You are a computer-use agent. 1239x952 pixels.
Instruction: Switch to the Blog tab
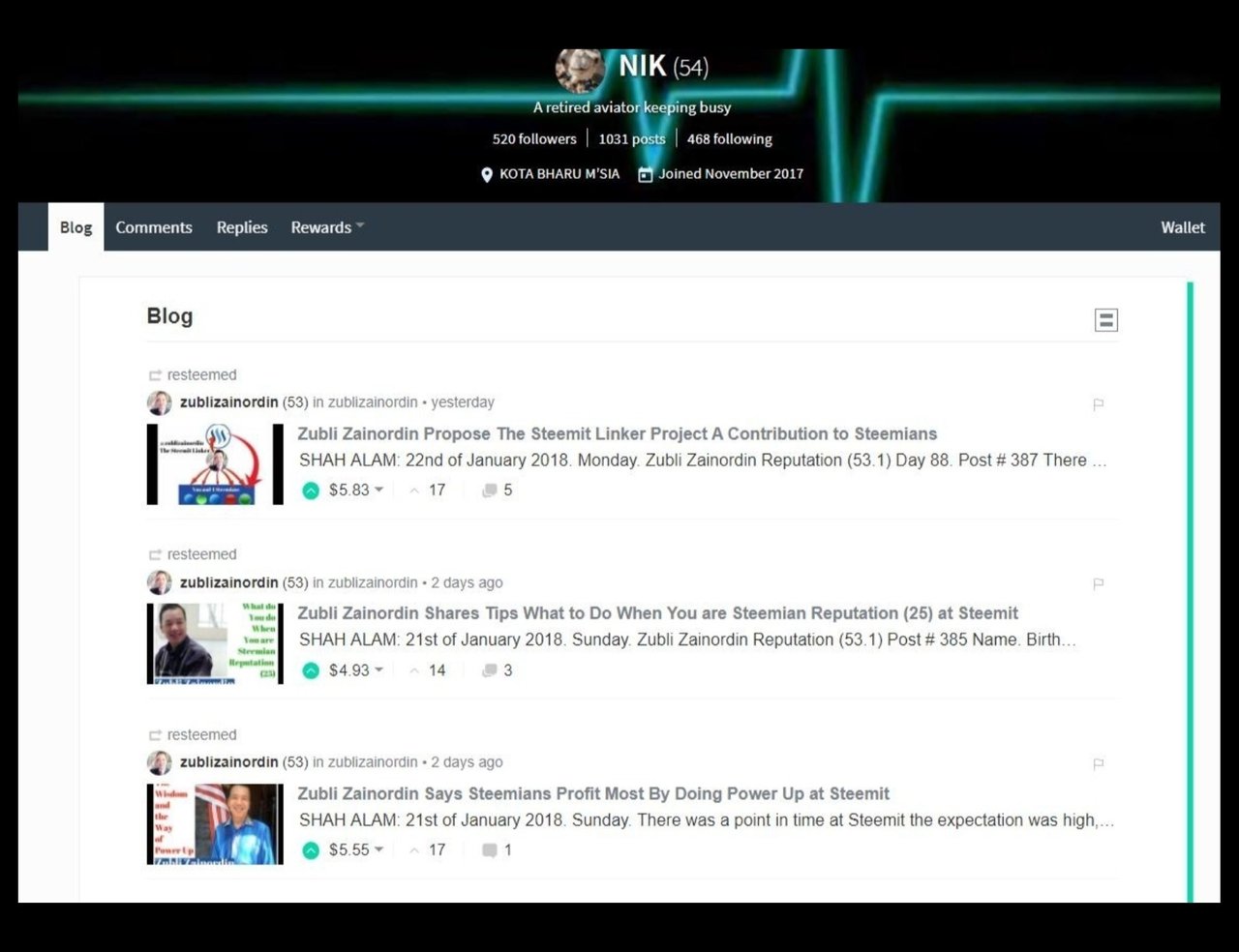[76, 227]
